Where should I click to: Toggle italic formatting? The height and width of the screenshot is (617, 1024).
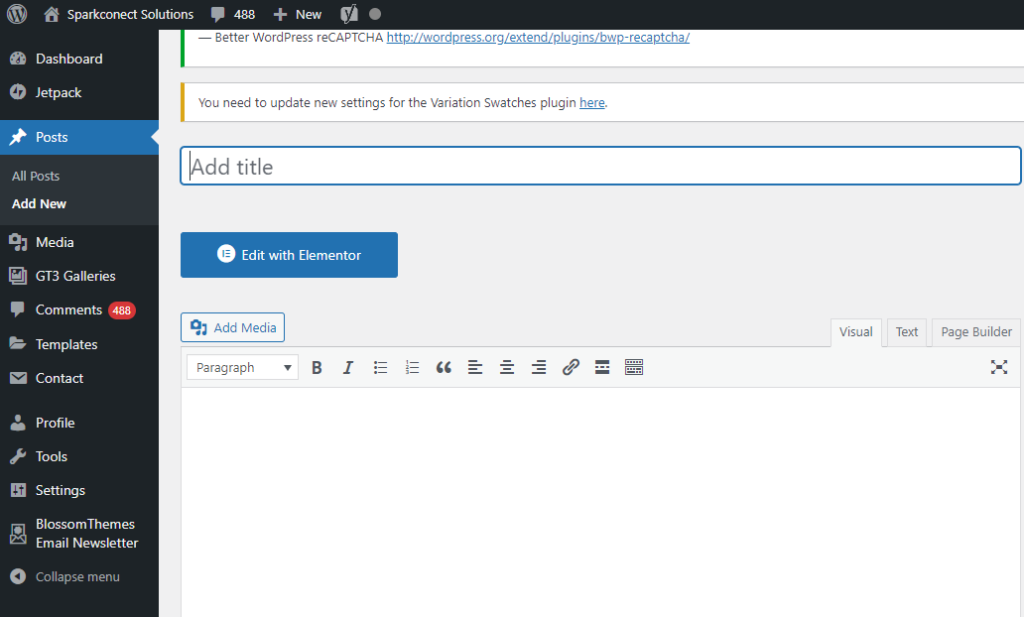click(x=348, y=368)
